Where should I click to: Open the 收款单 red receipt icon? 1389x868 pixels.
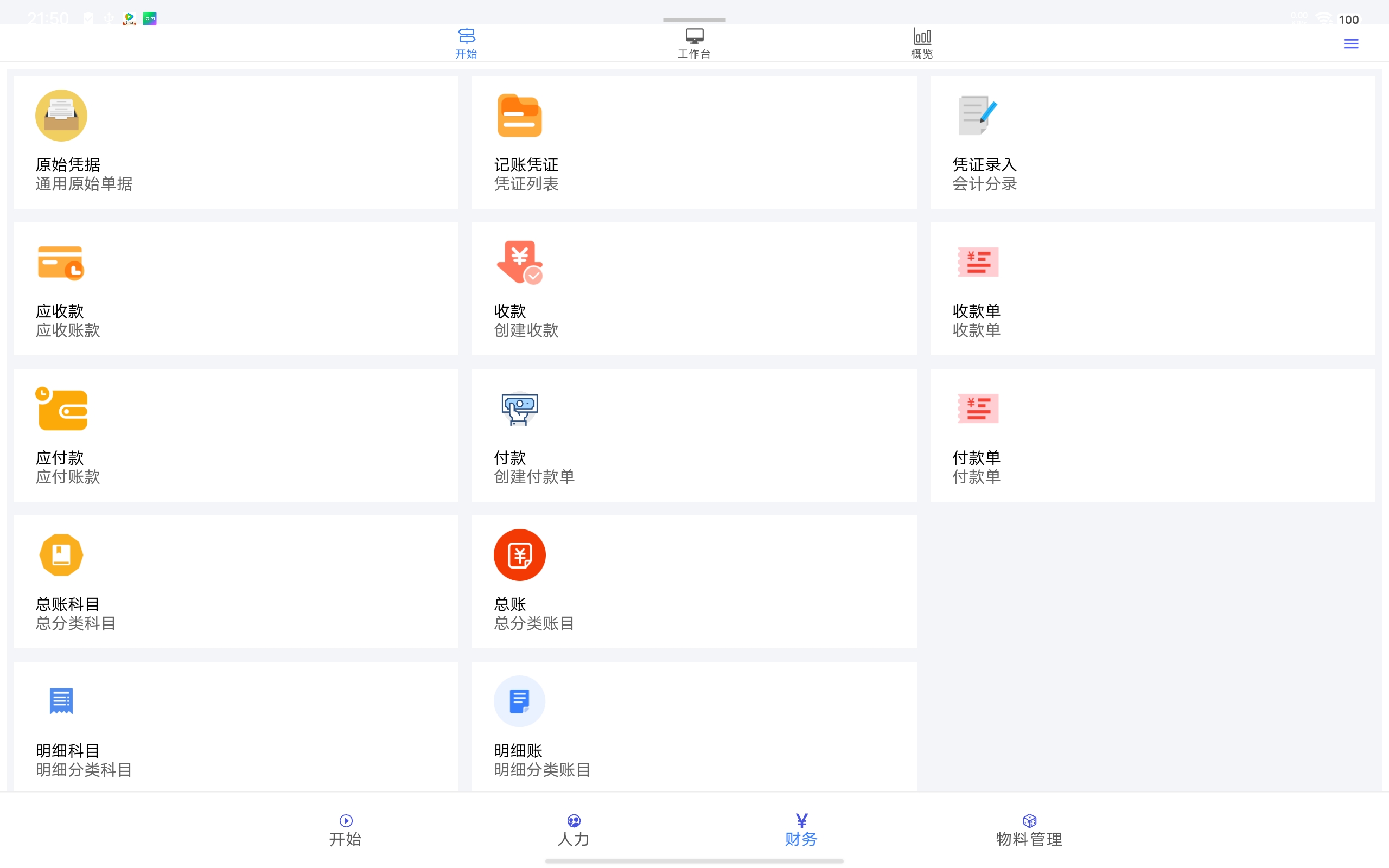click(978, 263)
